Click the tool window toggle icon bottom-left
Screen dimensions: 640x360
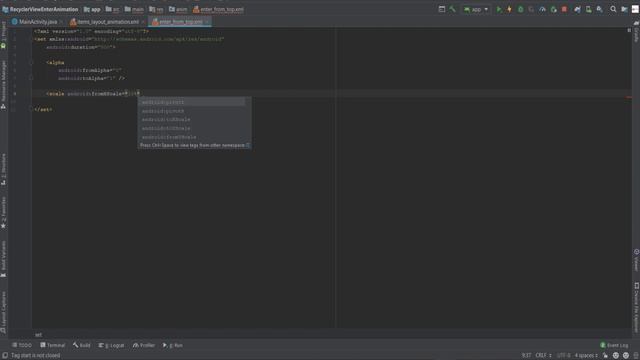click(x=4, y=356)
